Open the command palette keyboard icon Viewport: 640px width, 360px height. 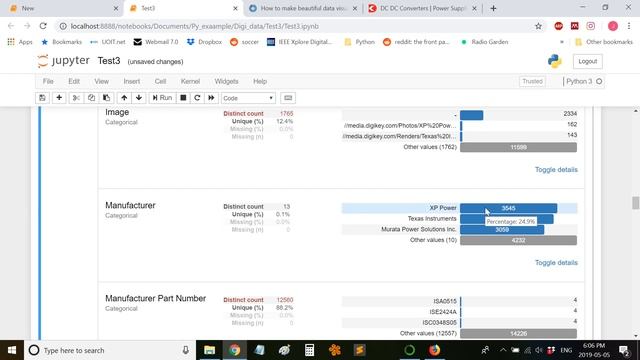(288, 98)
